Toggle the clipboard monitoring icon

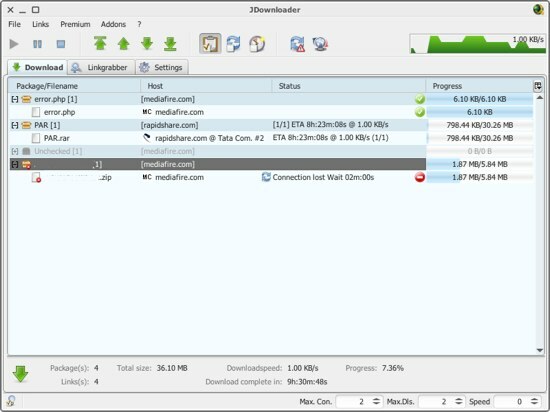coord(210,44)
